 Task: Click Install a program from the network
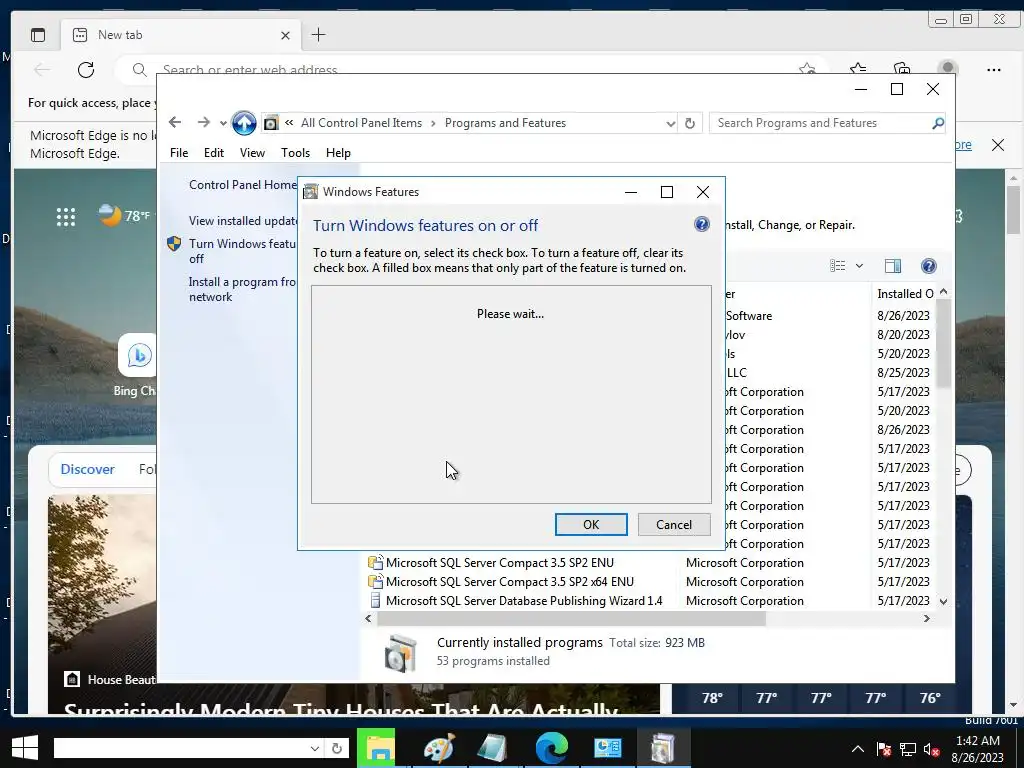(x=242, y=289)
